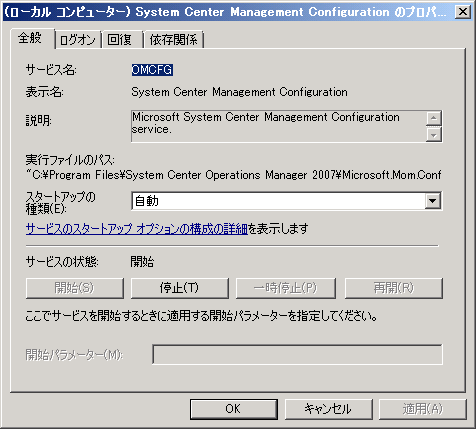Screen dimensions: 476x429
Task: Open the ログオン tab
Action: 78,40
